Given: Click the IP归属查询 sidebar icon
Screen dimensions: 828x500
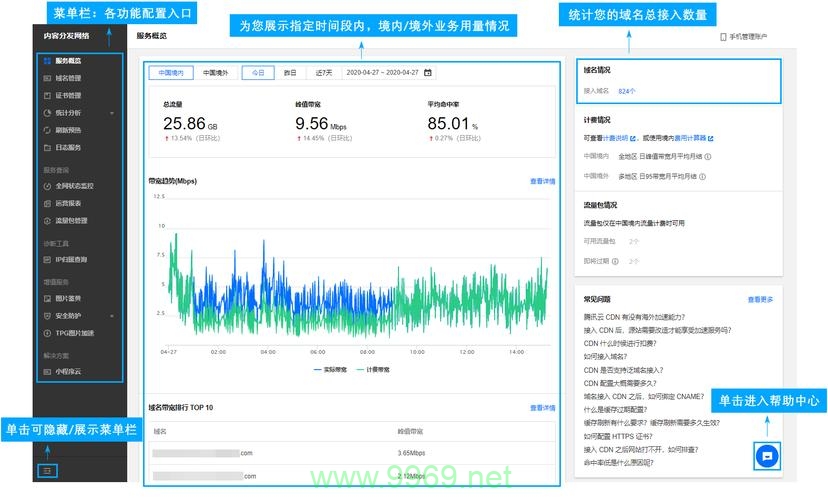Looking at the screenshot, I should point(48,260).
